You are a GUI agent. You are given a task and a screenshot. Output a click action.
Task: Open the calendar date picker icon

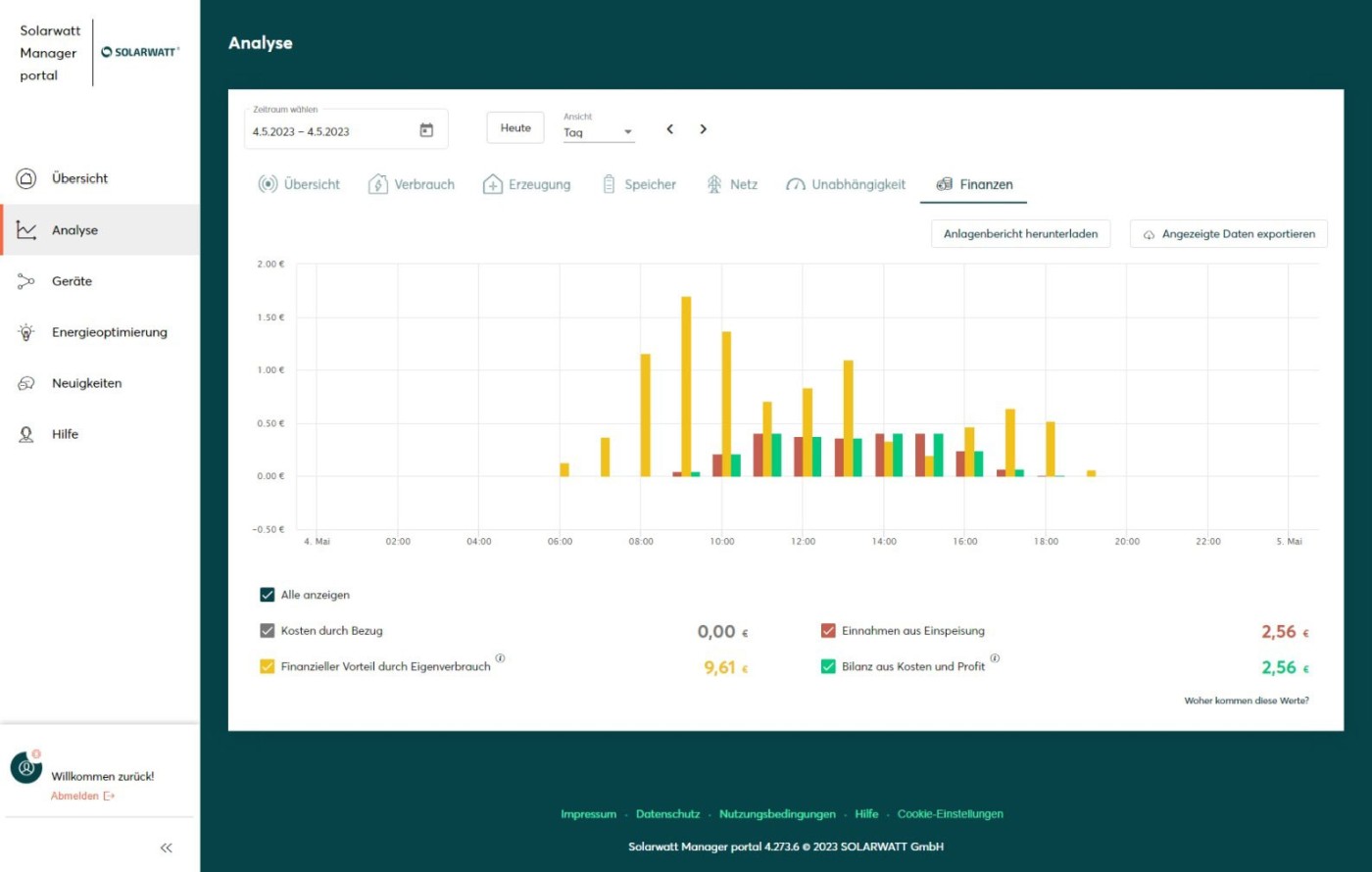tap(426, 130)
